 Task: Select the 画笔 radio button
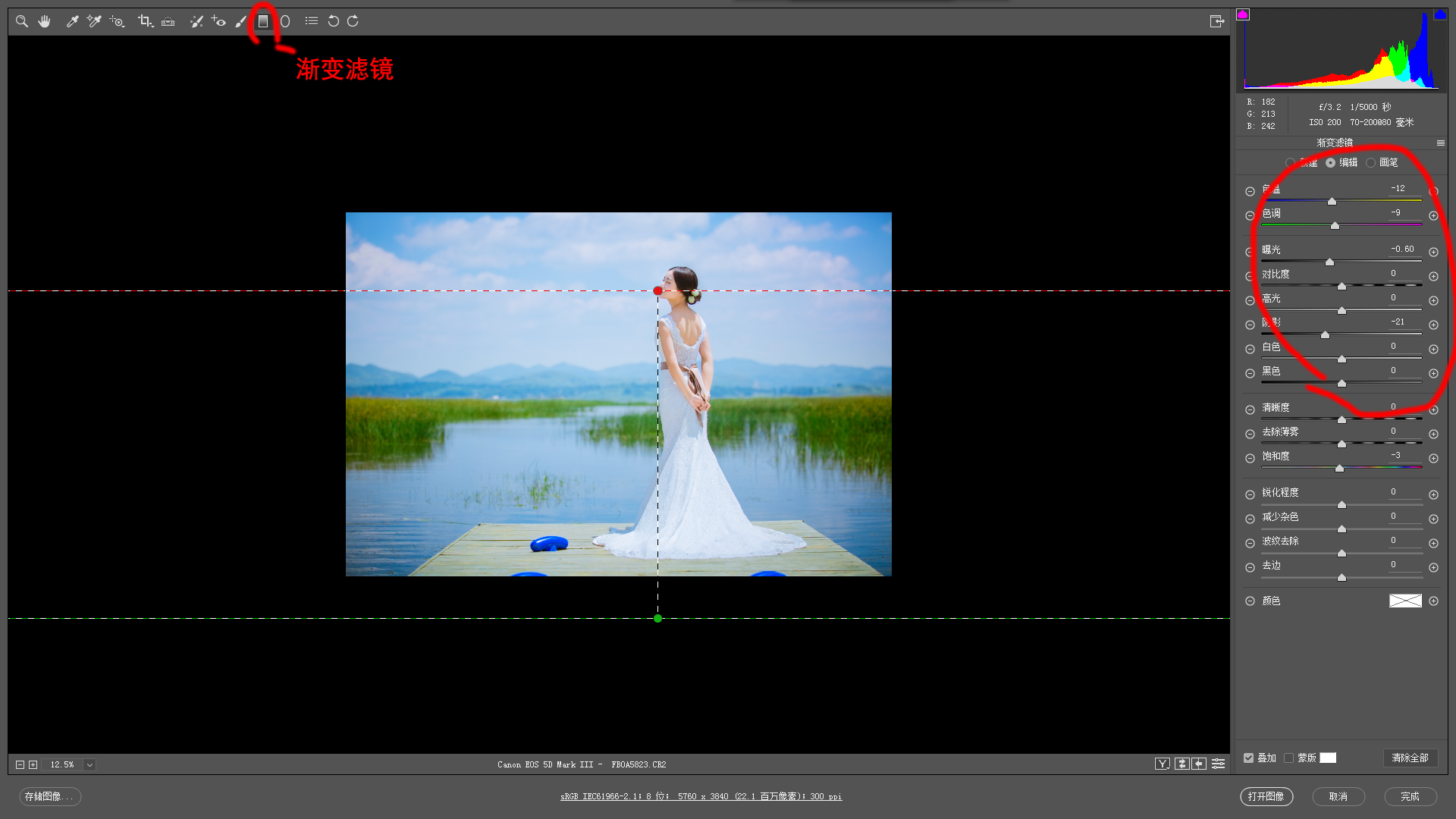1370,162
